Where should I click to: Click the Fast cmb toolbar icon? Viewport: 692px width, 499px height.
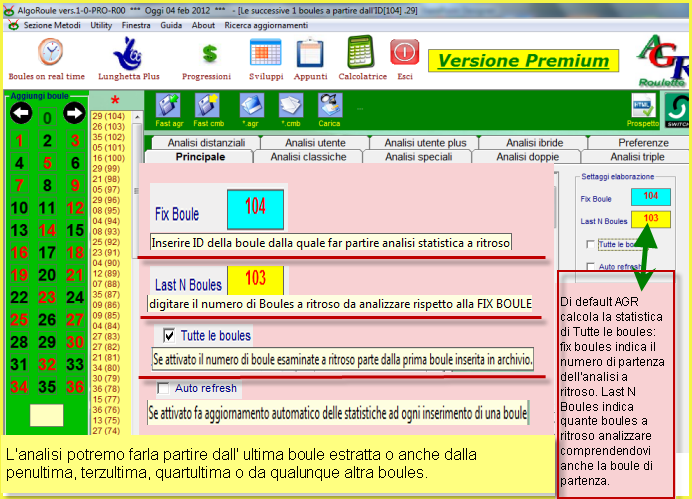coord(207,106)
